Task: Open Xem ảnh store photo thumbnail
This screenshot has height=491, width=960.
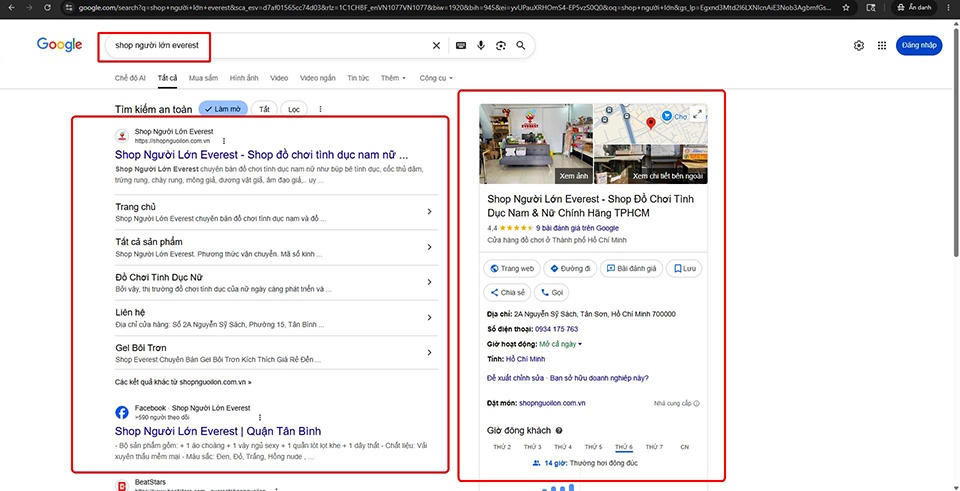Action: coord(536,143)
